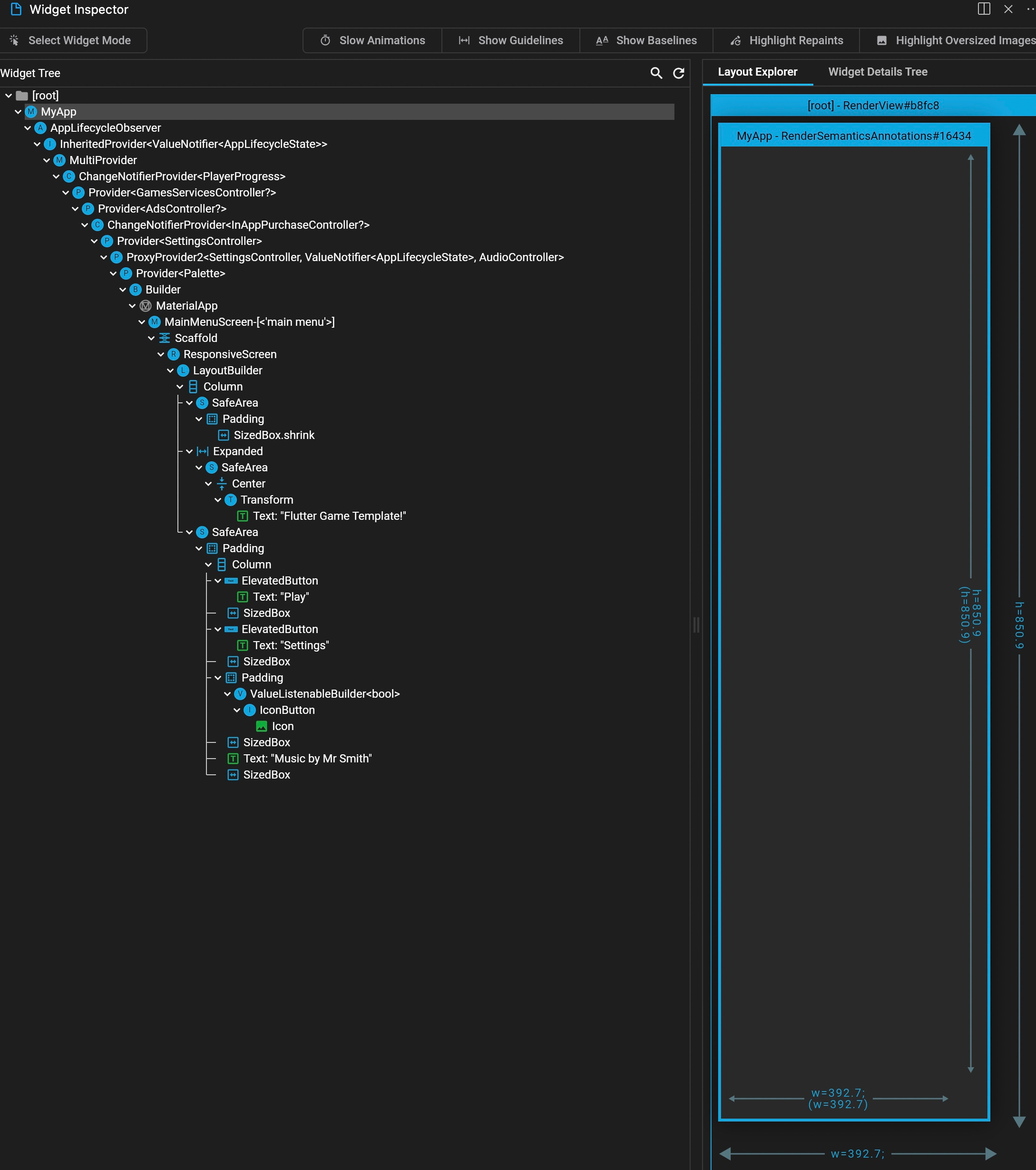Collapse the ValueListenableBuilder<bool> node
The width and height of the screenshot is (1036, 1170).
[227, 694]
